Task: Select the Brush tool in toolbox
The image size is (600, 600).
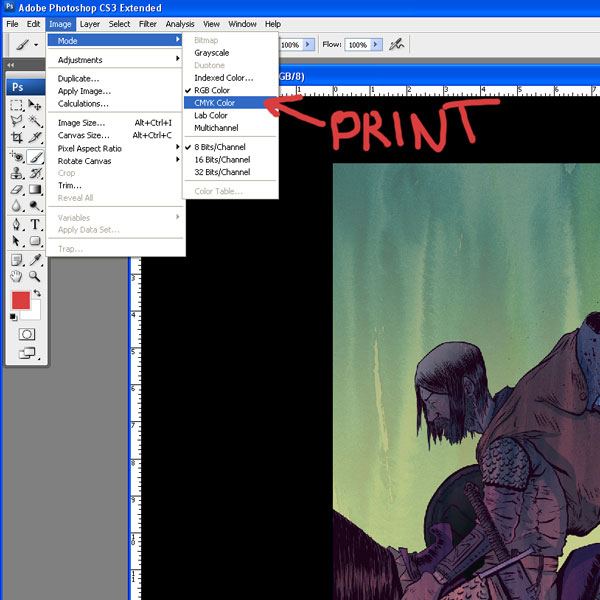Action: pos(35,157)
